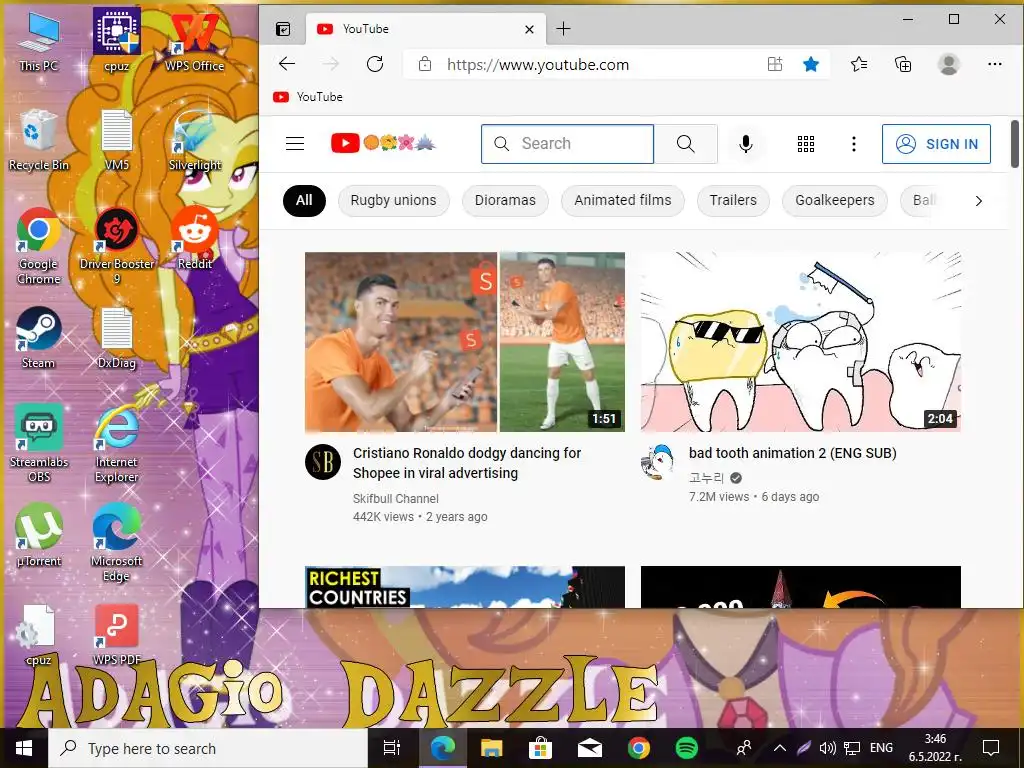Click the YouTube page vertical scrollbar

click(x=1016, y=144)
